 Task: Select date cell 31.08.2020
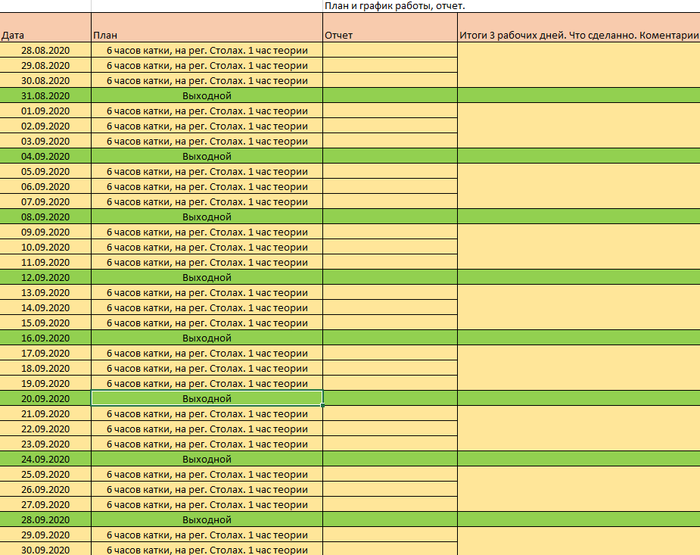(x=46, y=96)
